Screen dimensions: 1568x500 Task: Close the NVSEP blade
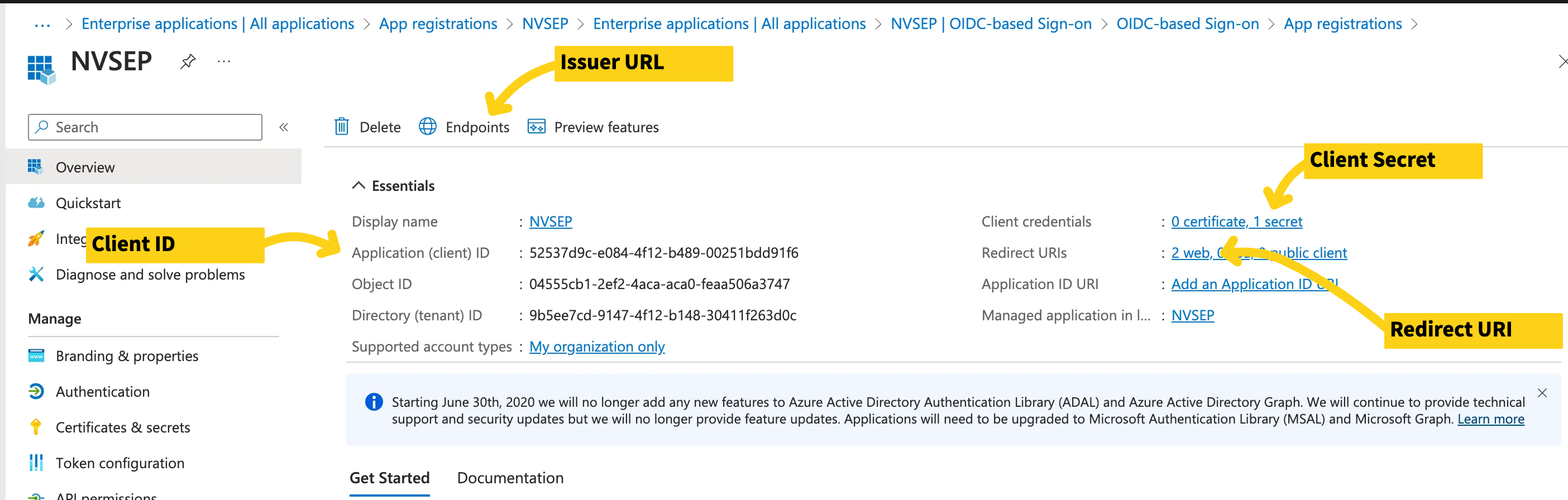pos(1562,61)
